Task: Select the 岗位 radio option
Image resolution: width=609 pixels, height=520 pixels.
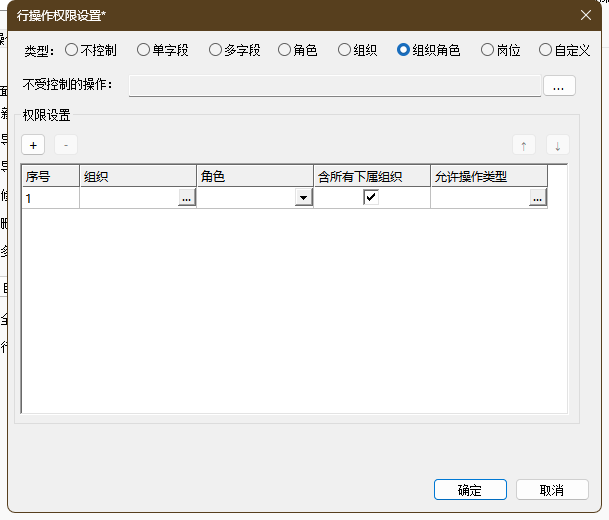Action: [487, 49]
